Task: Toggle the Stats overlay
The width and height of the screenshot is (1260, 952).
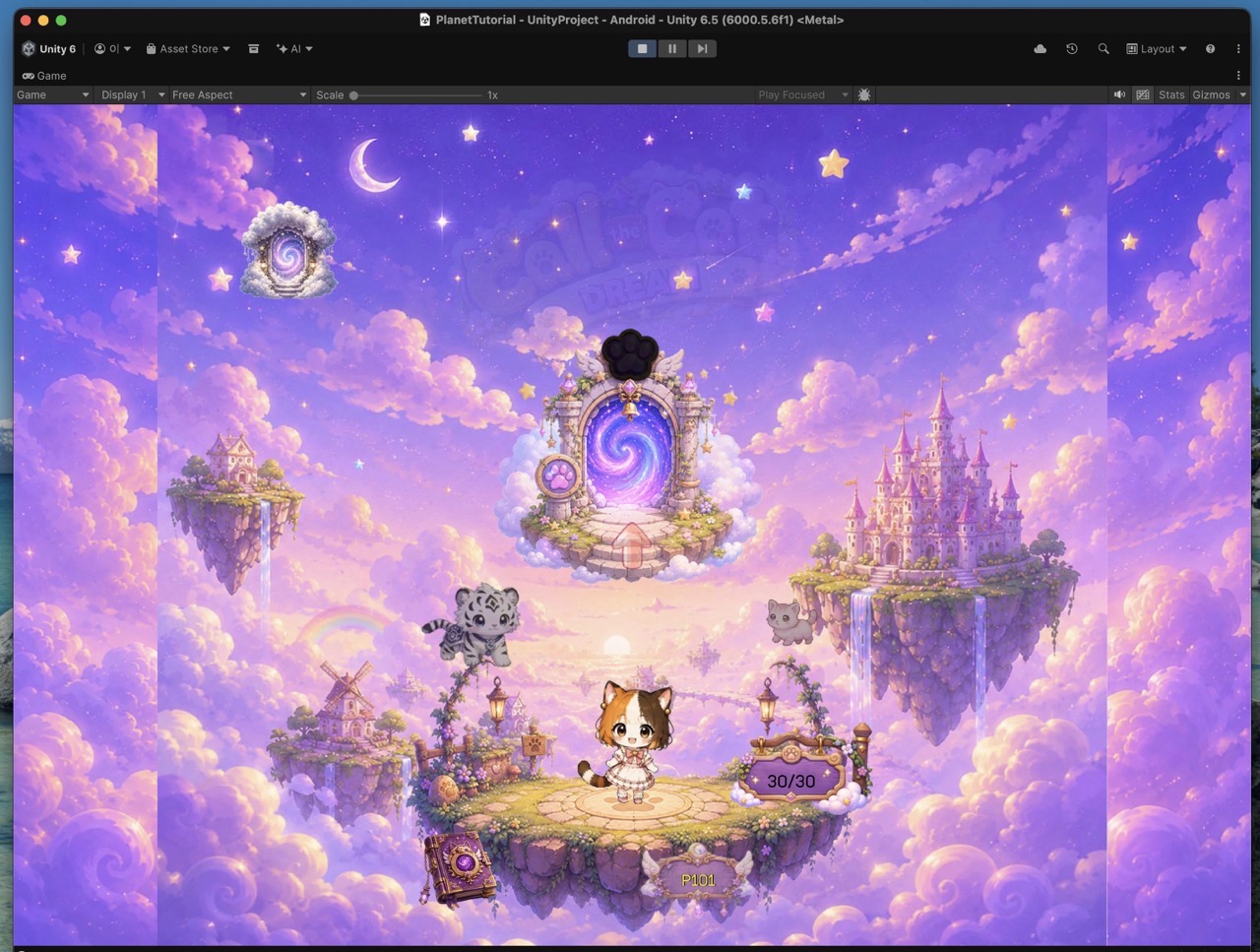Action: tap(1171, 95)
